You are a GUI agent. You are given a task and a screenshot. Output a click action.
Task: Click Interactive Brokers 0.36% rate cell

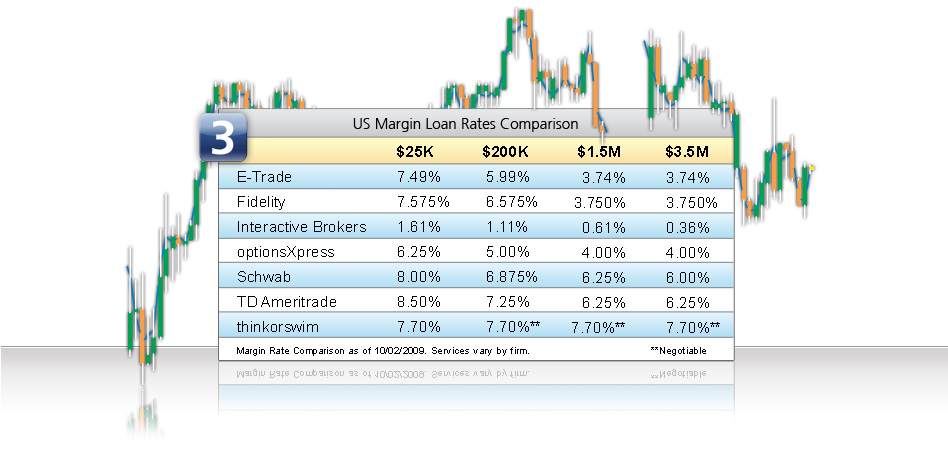687,228
